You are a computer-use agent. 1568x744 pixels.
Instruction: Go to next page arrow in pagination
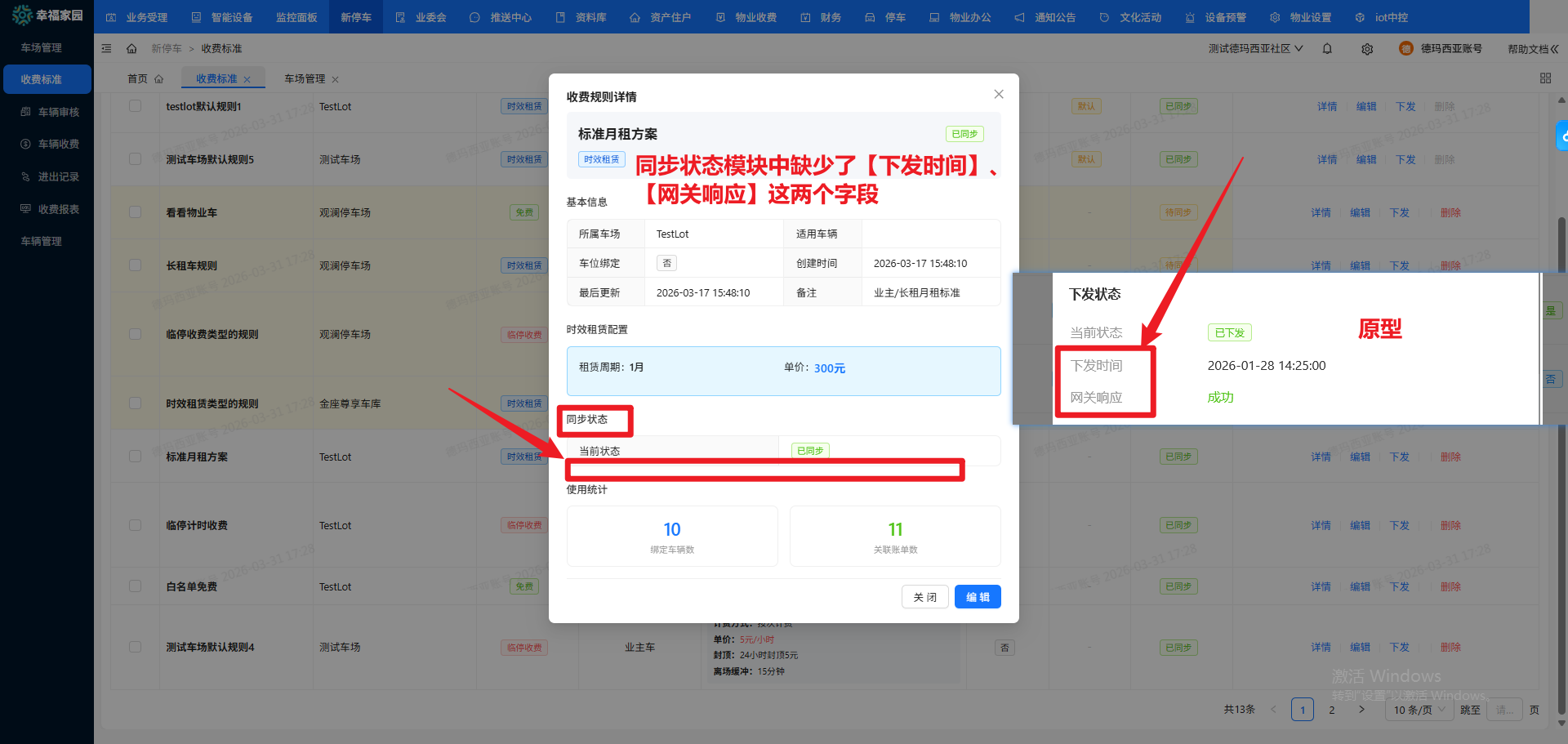1361,710
